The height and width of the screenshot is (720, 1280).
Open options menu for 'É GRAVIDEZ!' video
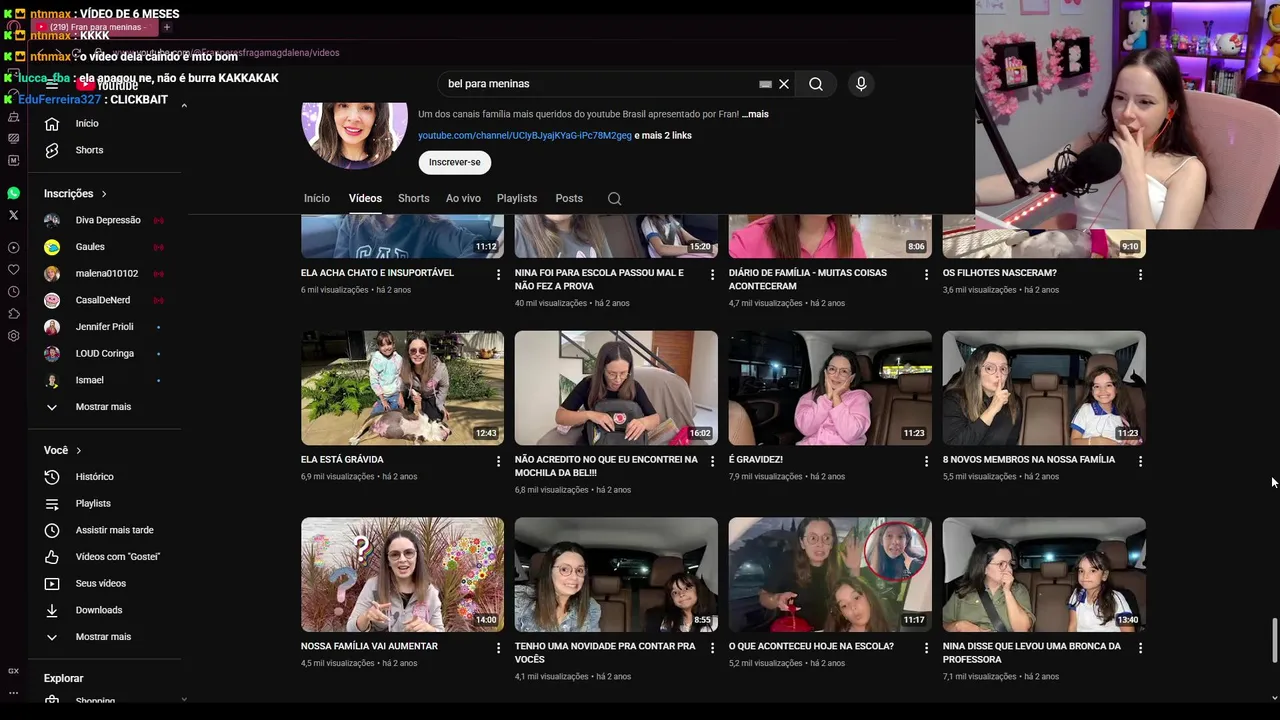(x=926, y=461)
